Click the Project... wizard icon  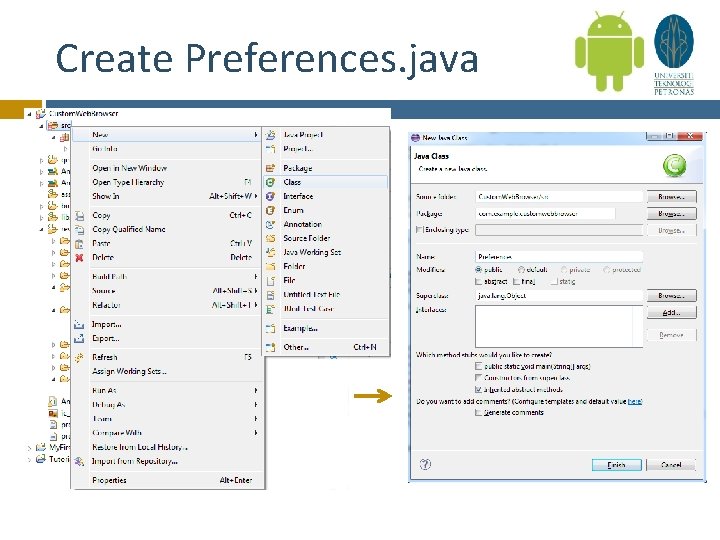pos(270,149)
